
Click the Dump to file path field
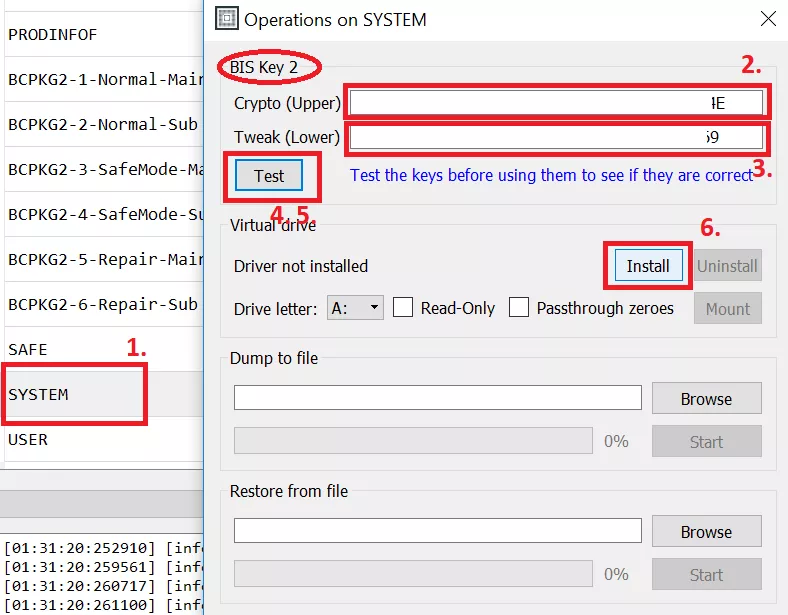pos(437,398)
